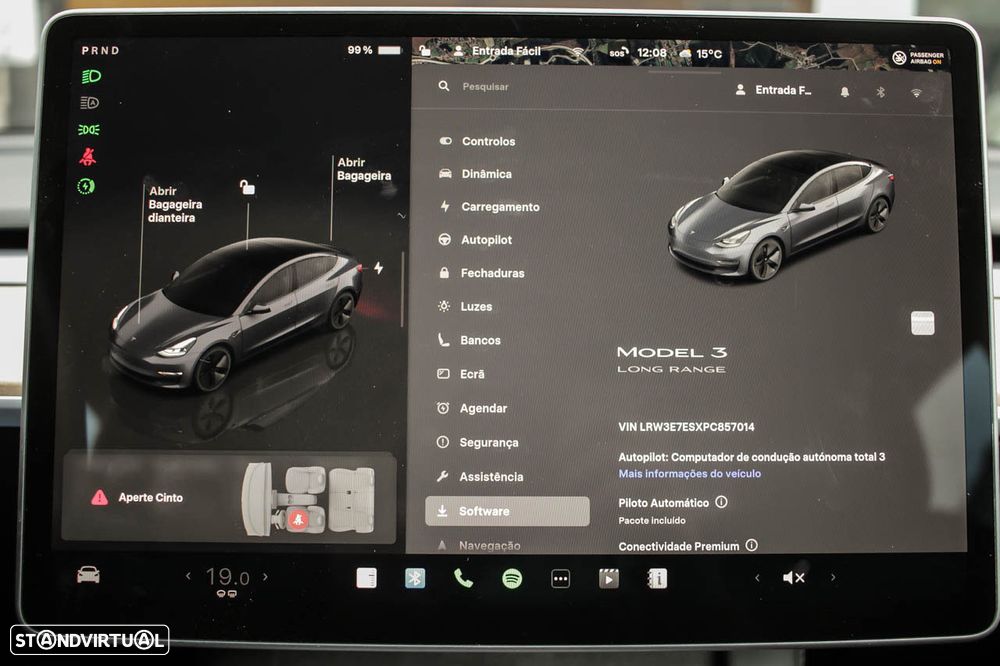This screenshot has height=666, width=1000.
Task: Select Carregamento in the settings list
Action: (x=490, y=207)
